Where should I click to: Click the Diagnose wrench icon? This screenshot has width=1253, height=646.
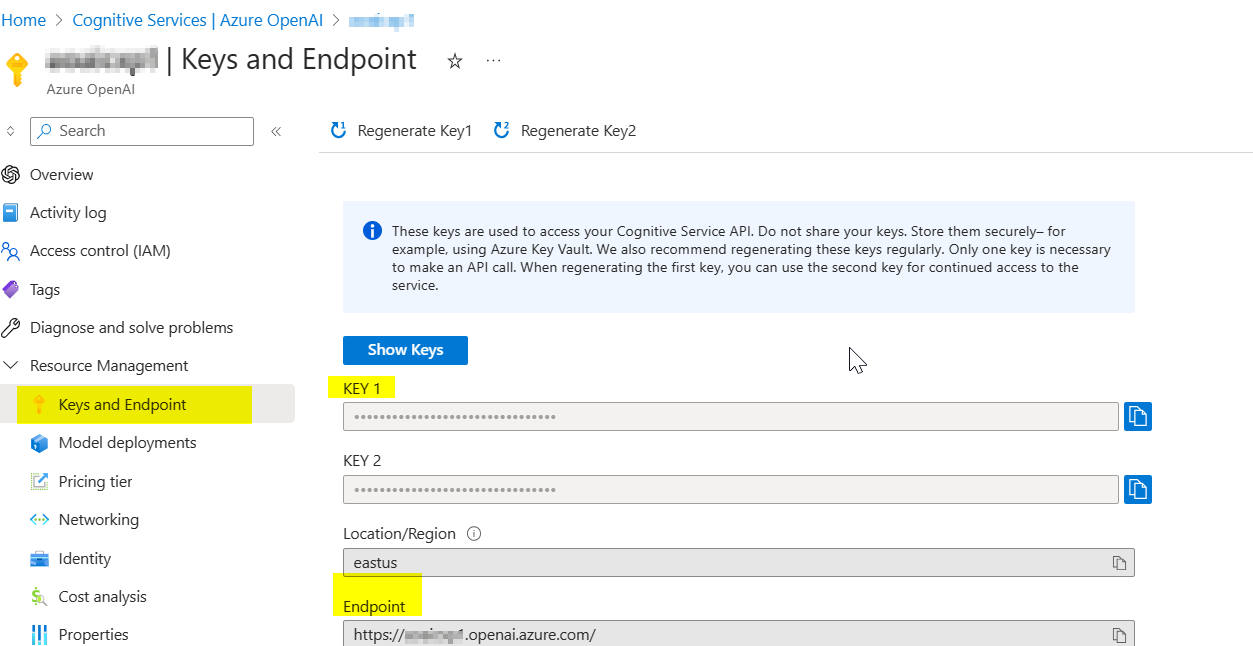11,327
